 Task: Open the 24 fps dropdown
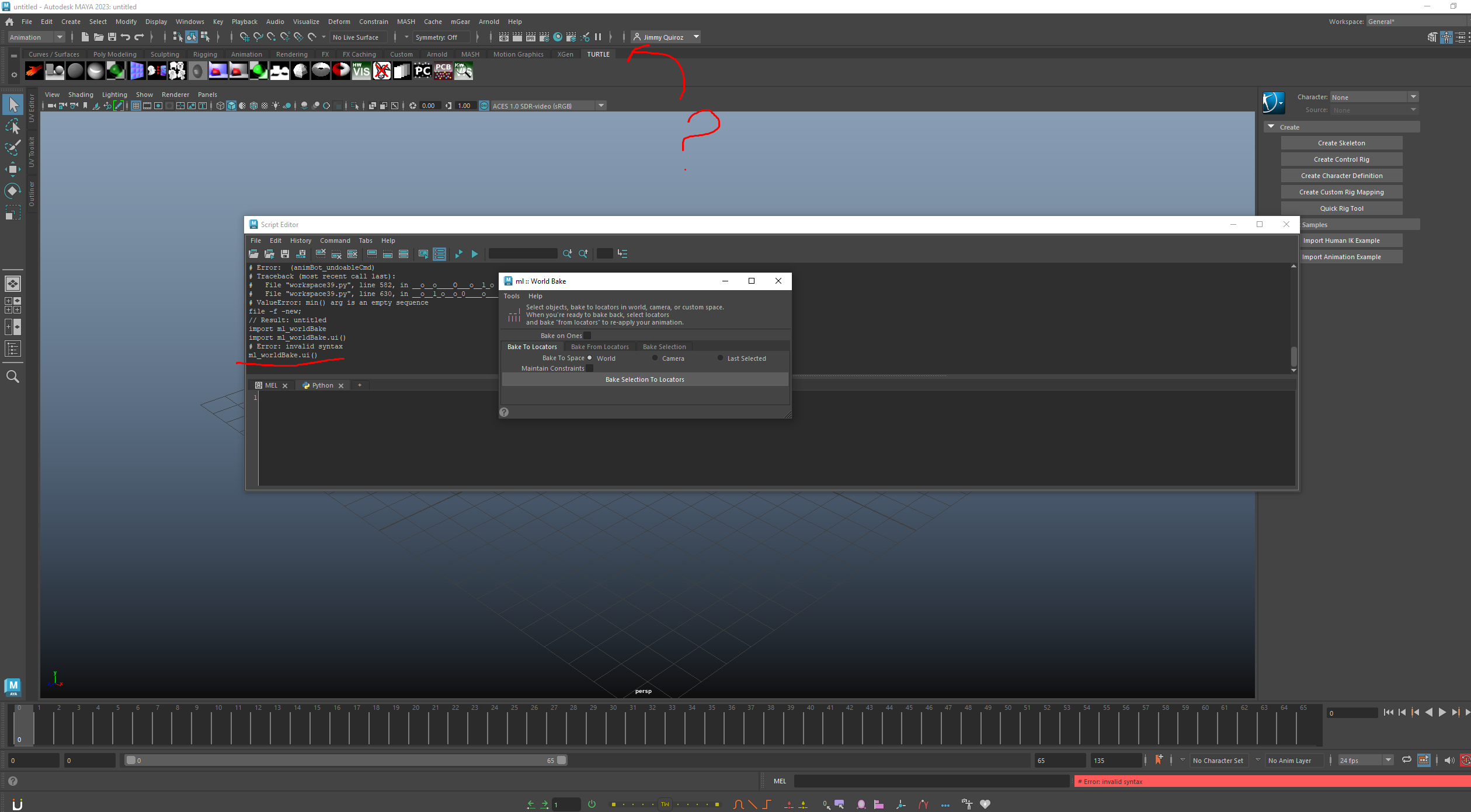pyautogui.click(x=1366, y=760)
